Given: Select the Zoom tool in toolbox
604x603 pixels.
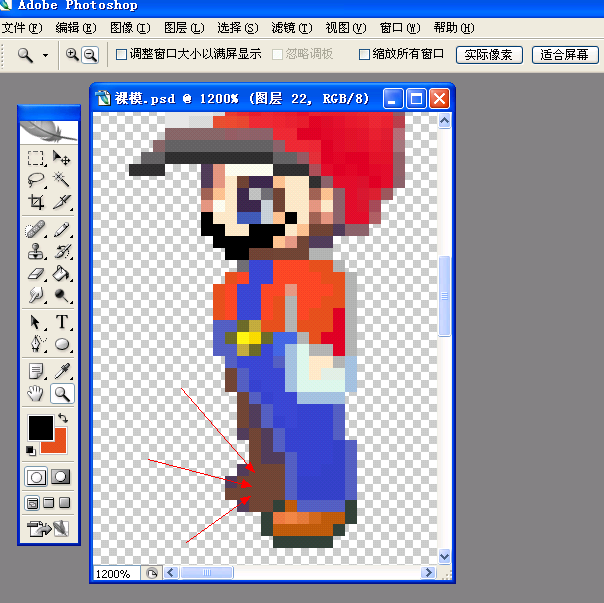Looking at the screenshot, I should [62, 394].
